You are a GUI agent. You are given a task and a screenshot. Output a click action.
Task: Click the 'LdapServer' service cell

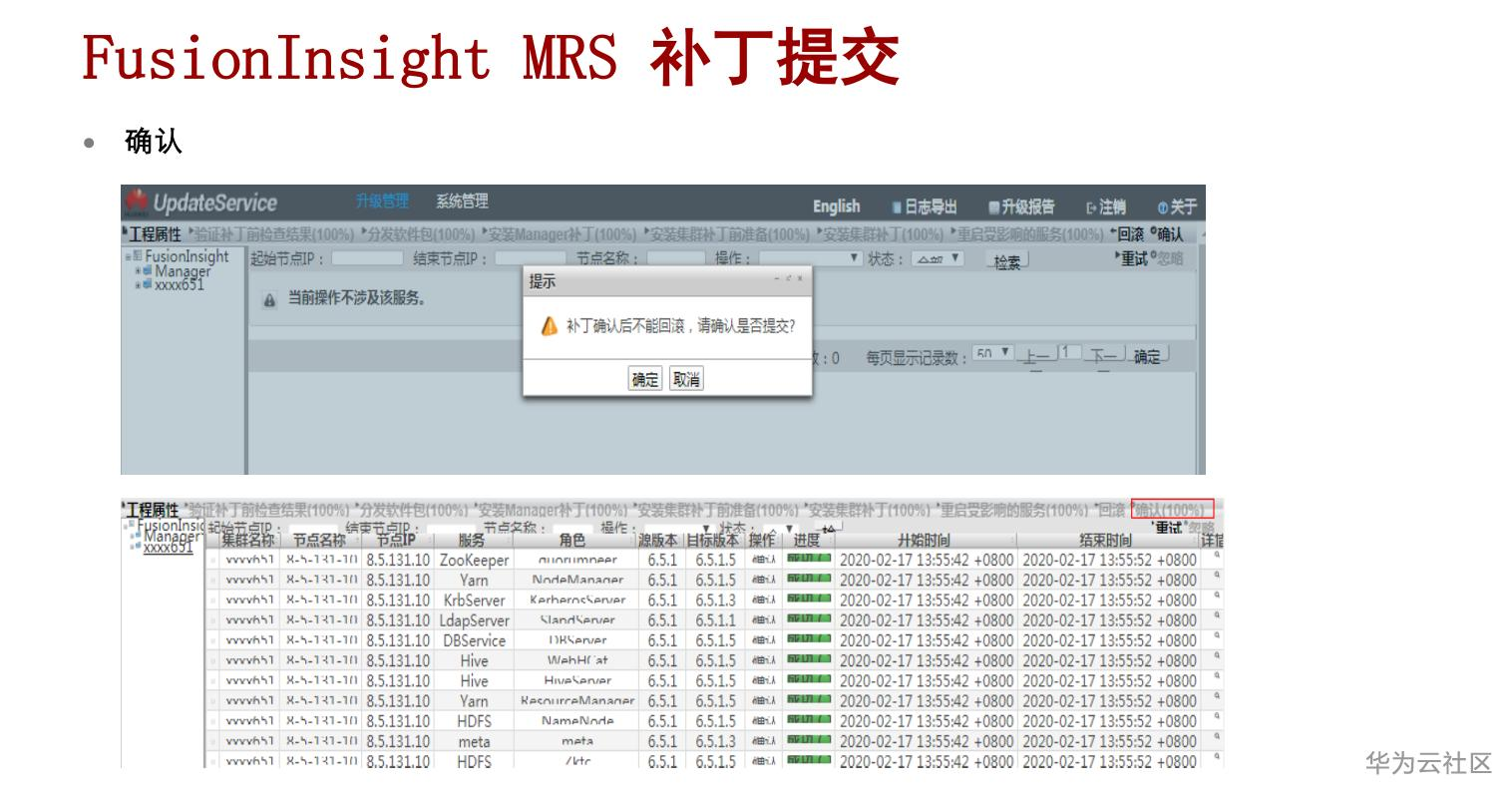point(474,620)
